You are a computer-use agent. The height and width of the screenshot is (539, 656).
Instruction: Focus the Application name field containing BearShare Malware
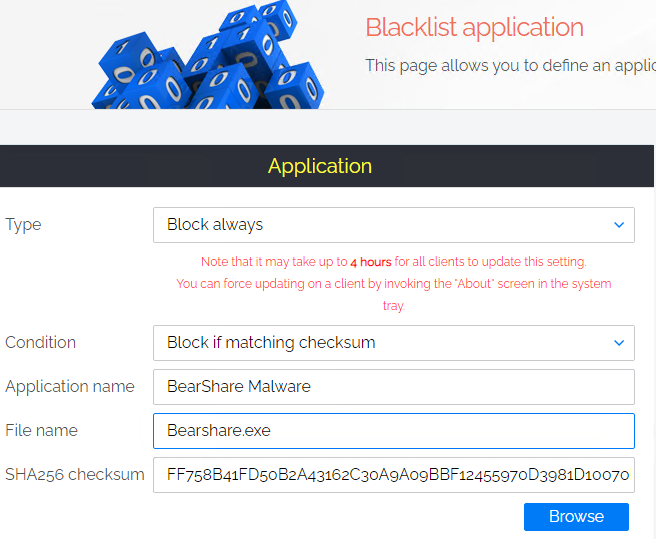(394, 387)
